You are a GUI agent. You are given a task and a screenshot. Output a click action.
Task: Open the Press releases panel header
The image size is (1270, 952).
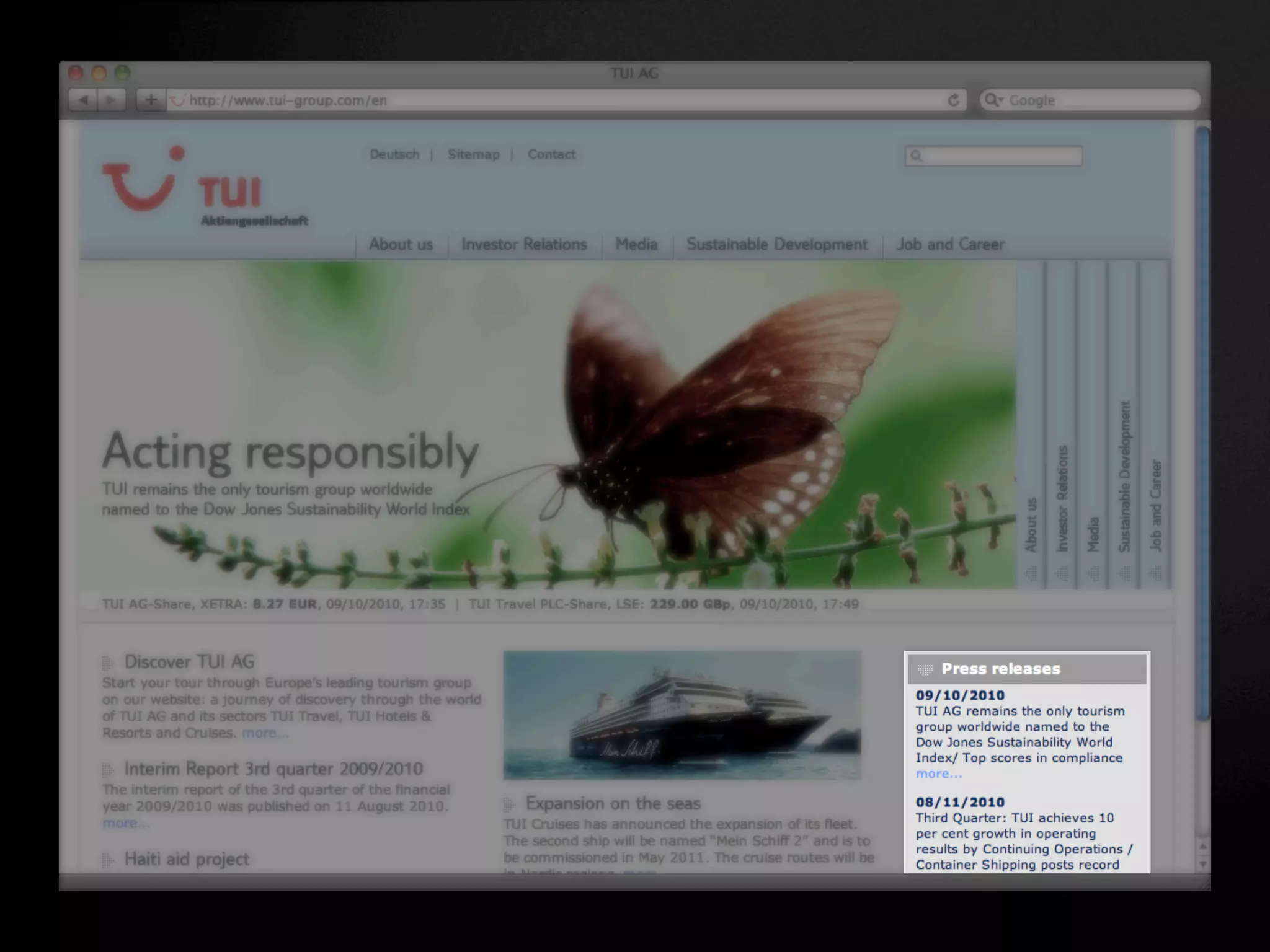(1027, 669)
